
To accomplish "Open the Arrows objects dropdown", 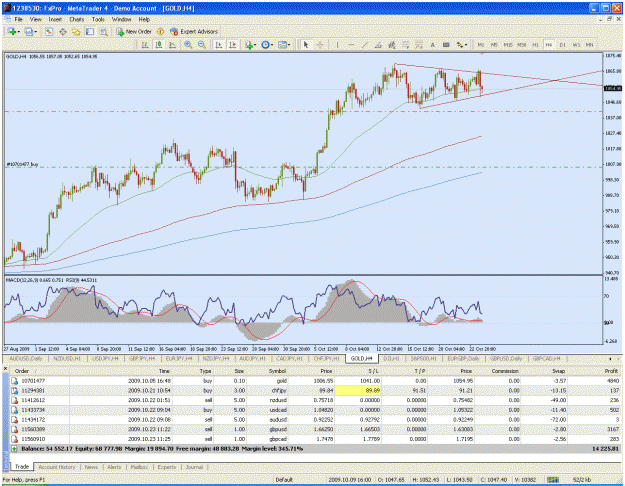I will click(x=462, y=45).
